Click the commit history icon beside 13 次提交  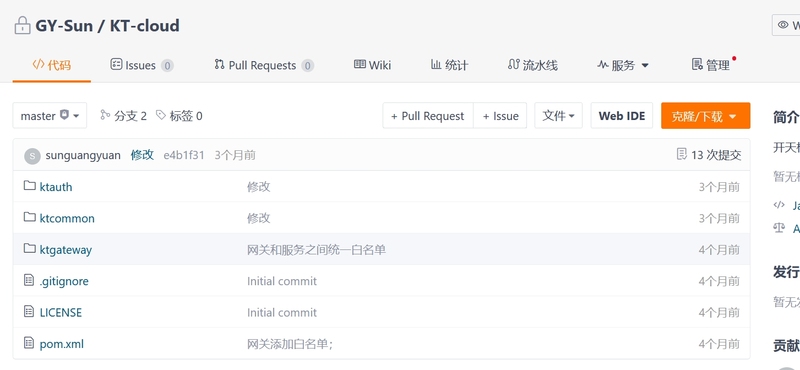pyautogui.click(x=681, y=155)
